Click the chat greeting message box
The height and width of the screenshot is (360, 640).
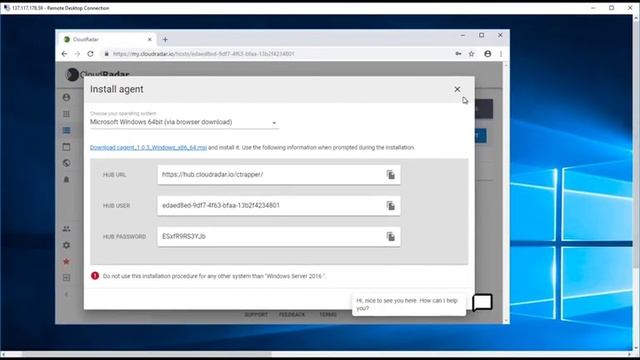pos(409,304)
